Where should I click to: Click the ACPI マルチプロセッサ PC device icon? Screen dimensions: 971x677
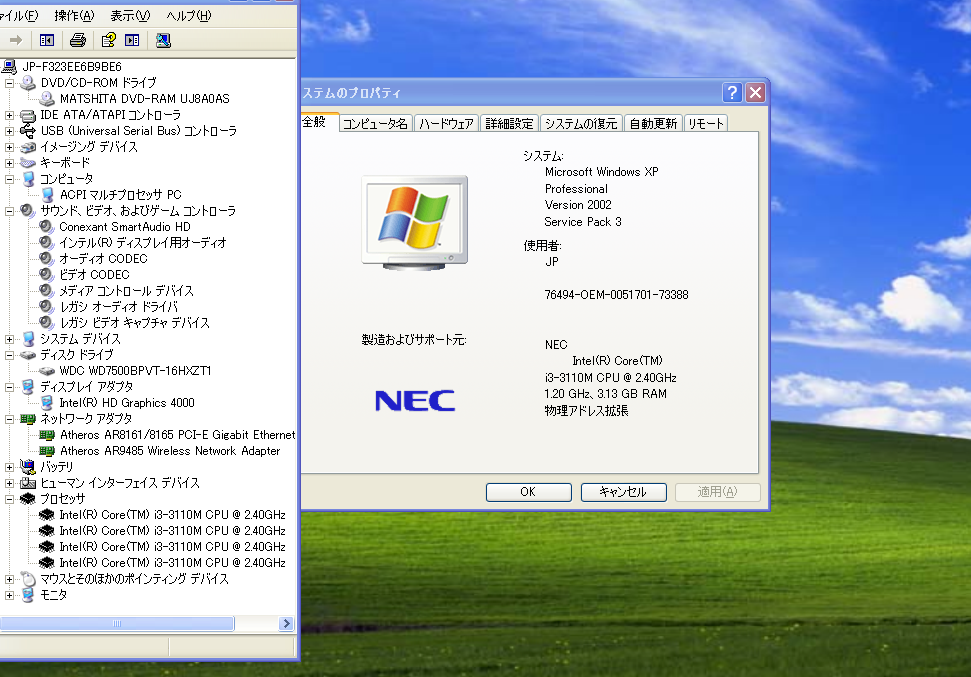(x=47, y=195)
